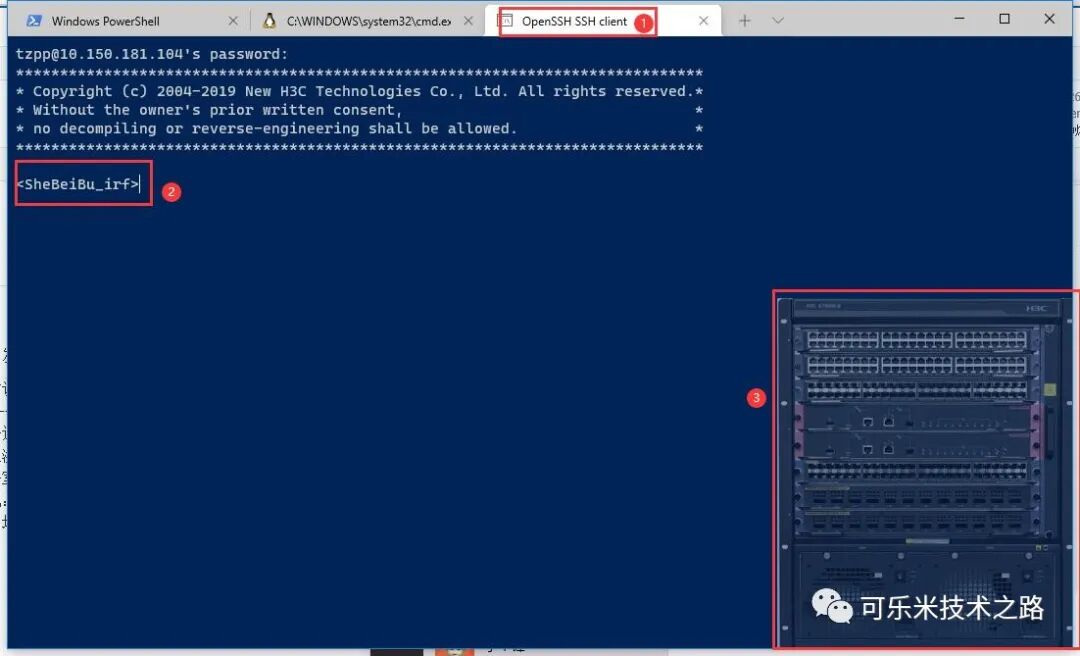This screenshot has width=1080, height=656.
Task: Click the OpenSSH tab's terminal icon
Action: click(506, 21)
